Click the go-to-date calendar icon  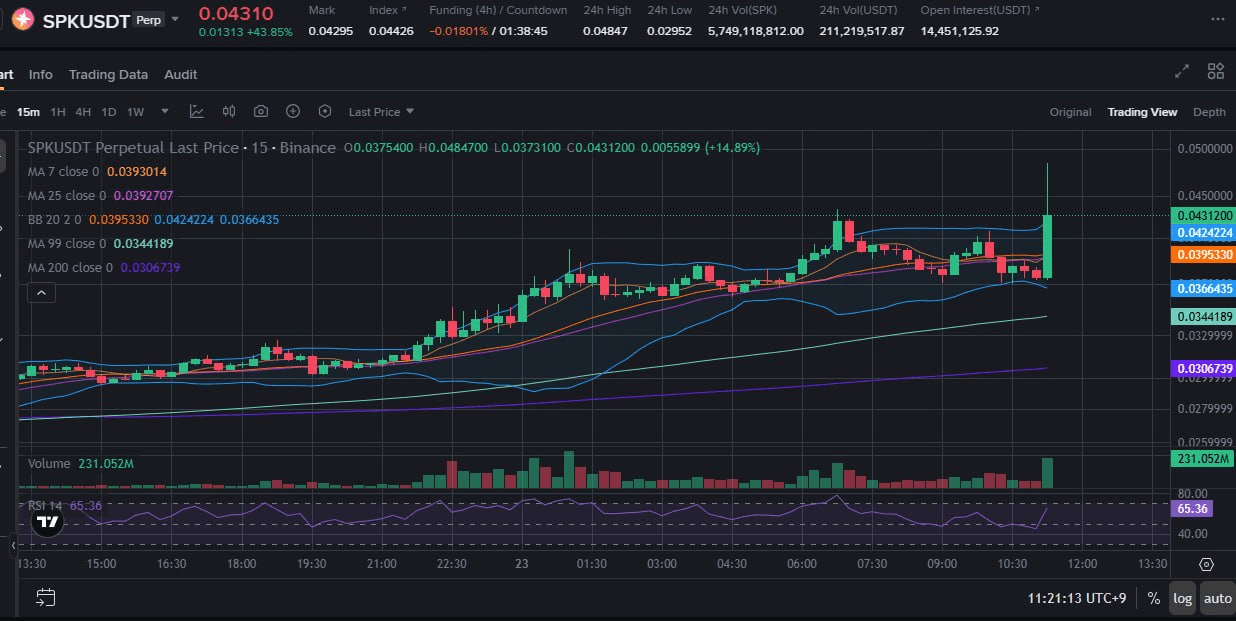click(x=45, y=598)
